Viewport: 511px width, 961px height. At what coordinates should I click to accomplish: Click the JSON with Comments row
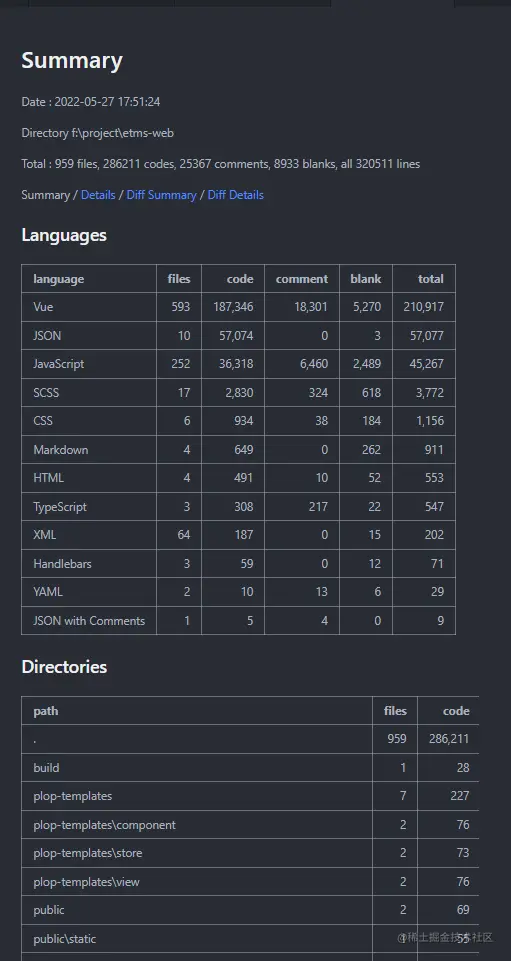point(238,621)
